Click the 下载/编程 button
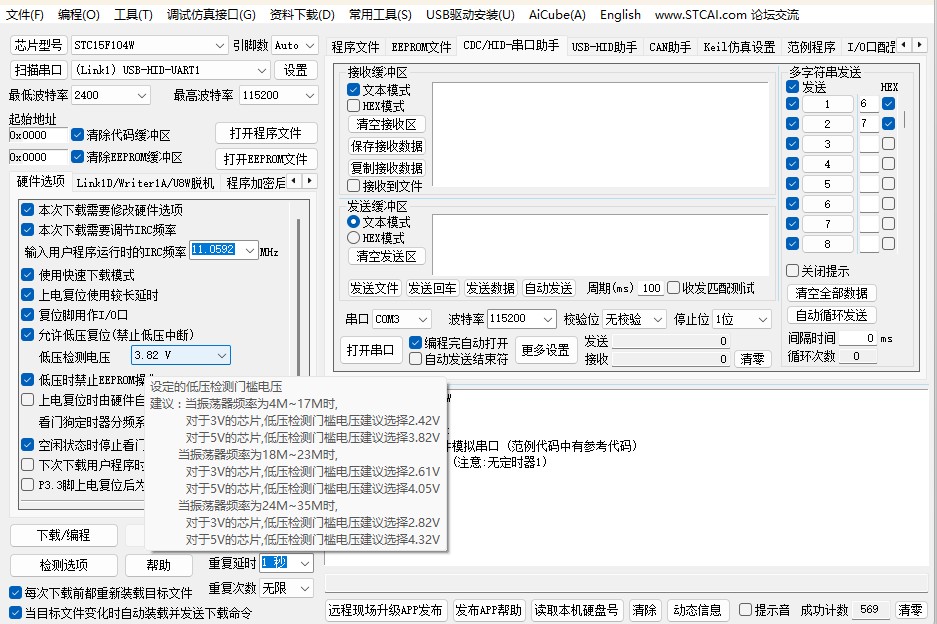 click(62, 535)
